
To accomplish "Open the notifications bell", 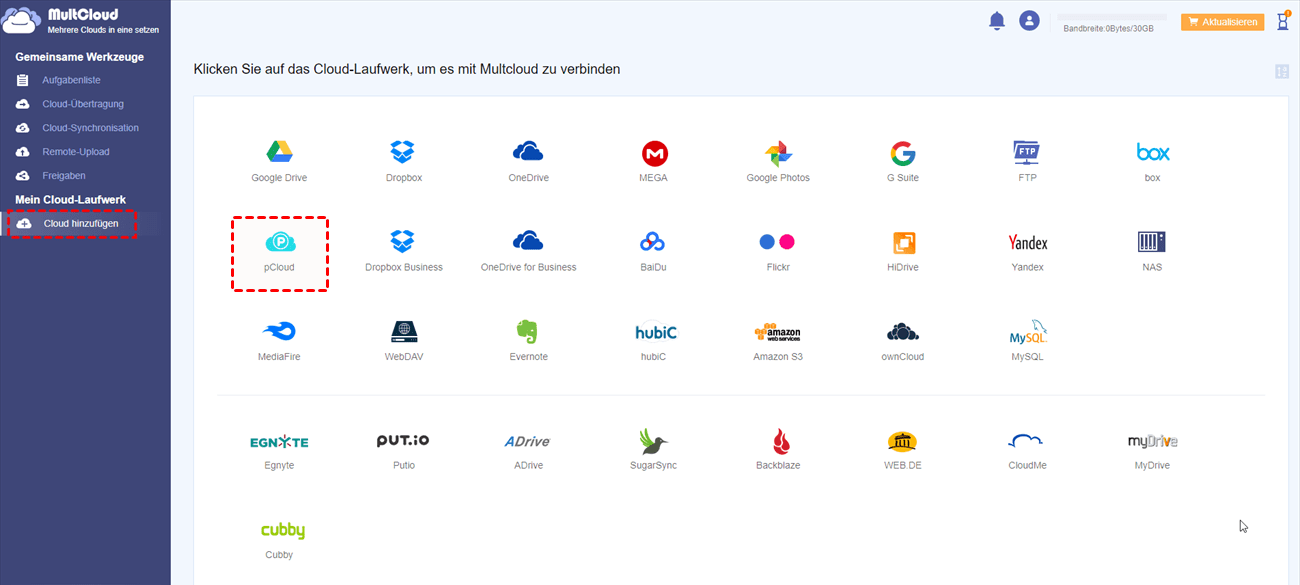I will click(x=997, y=21).
